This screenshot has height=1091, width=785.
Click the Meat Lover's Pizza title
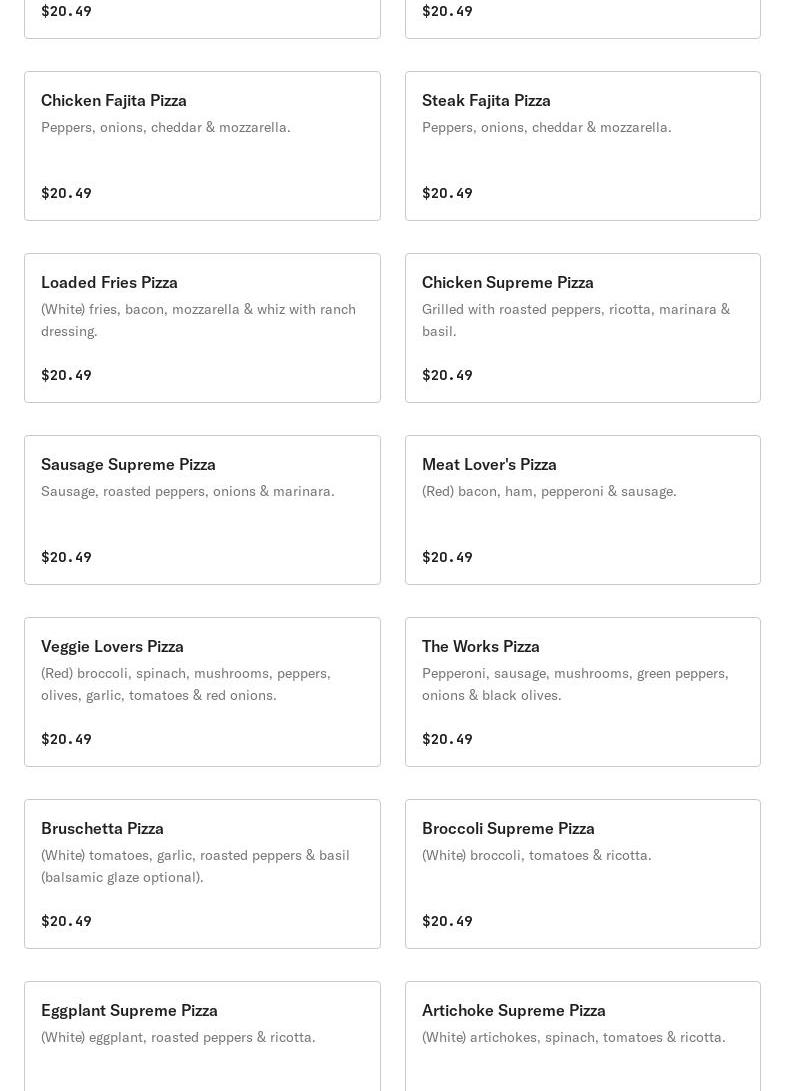tap(489, 464)
